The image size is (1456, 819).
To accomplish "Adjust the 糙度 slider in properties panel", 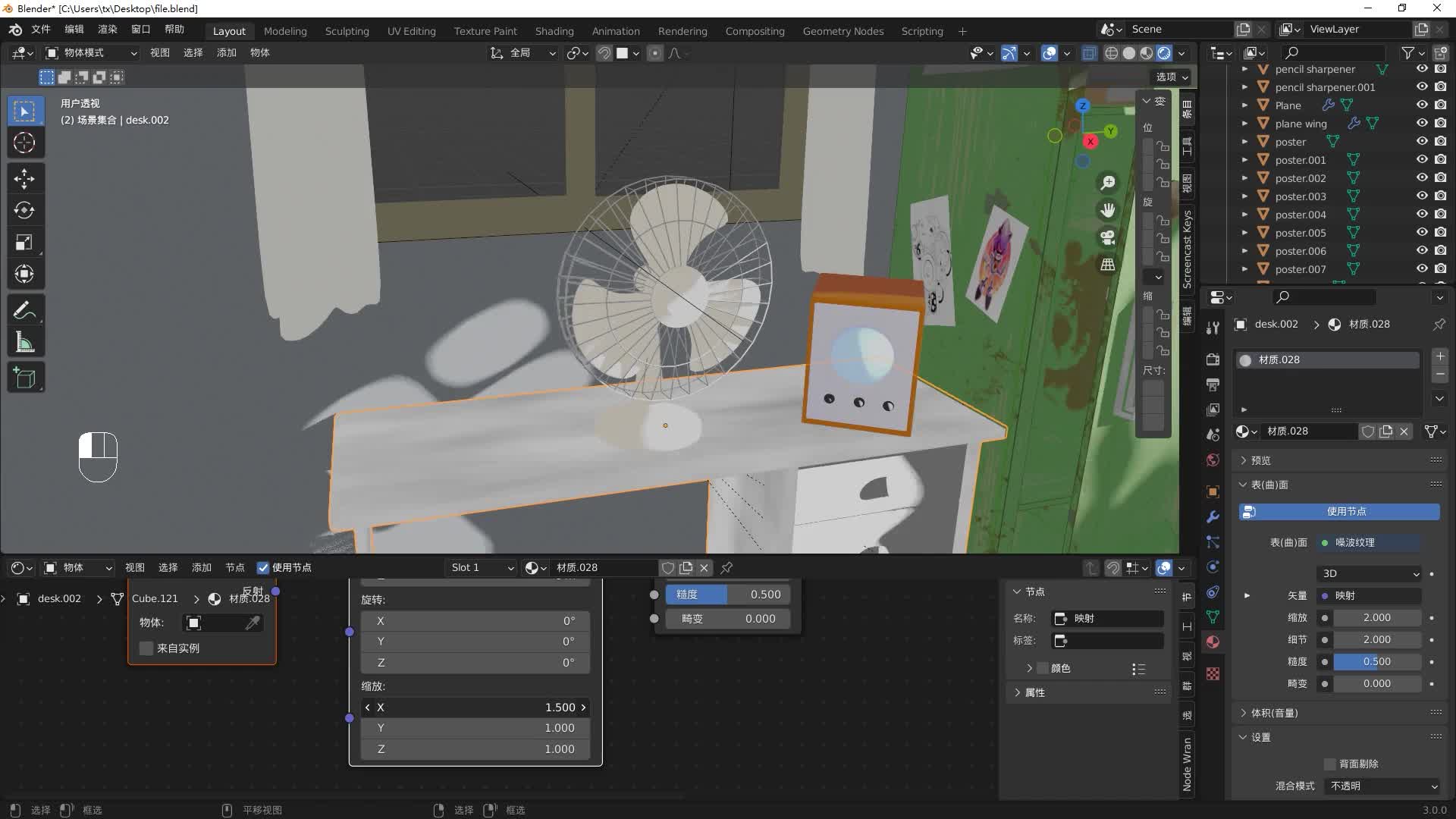I will point(1376,662).
